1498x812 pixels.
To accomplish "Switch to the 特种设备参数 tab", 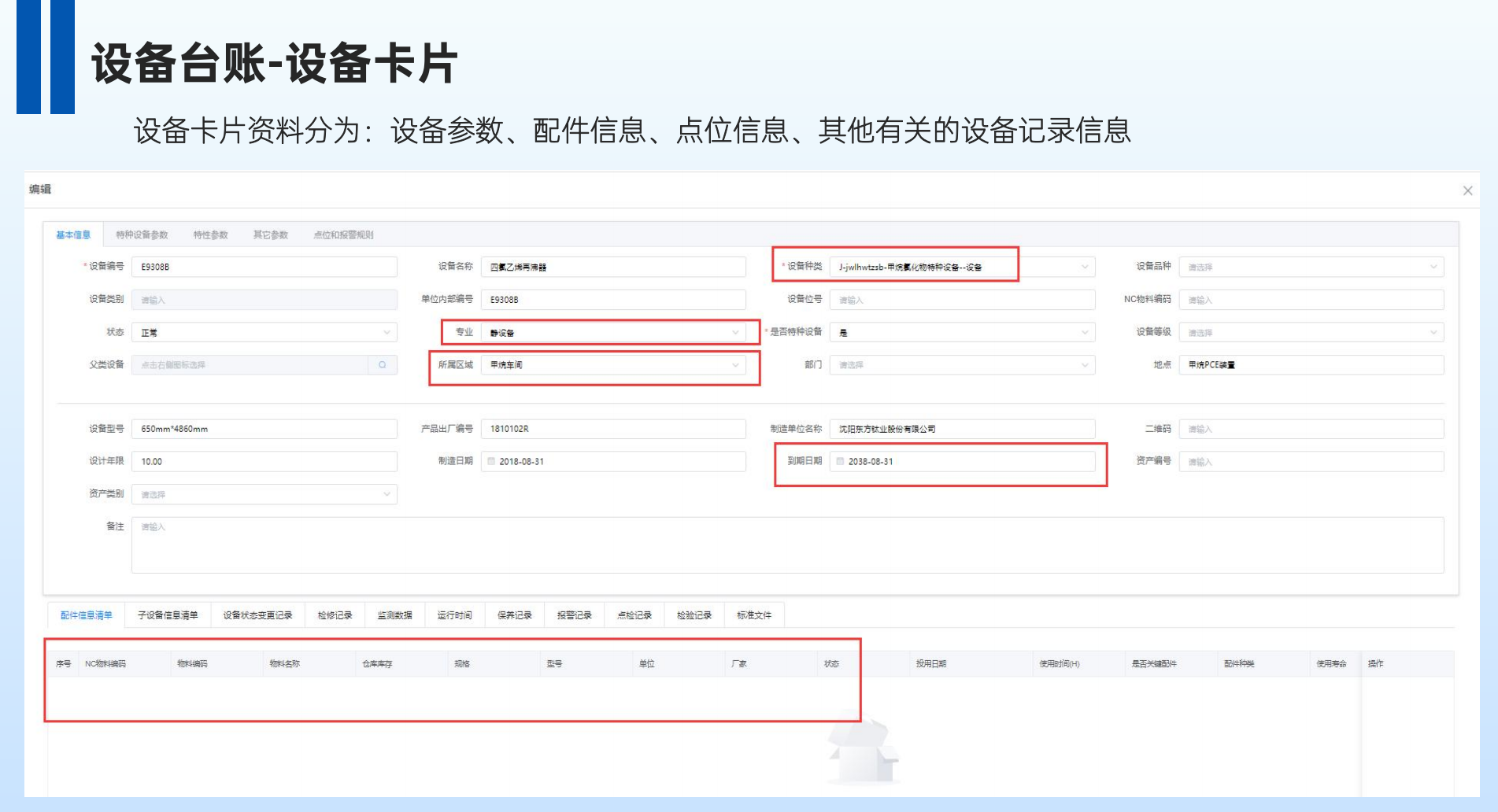I will click(142, 234).
